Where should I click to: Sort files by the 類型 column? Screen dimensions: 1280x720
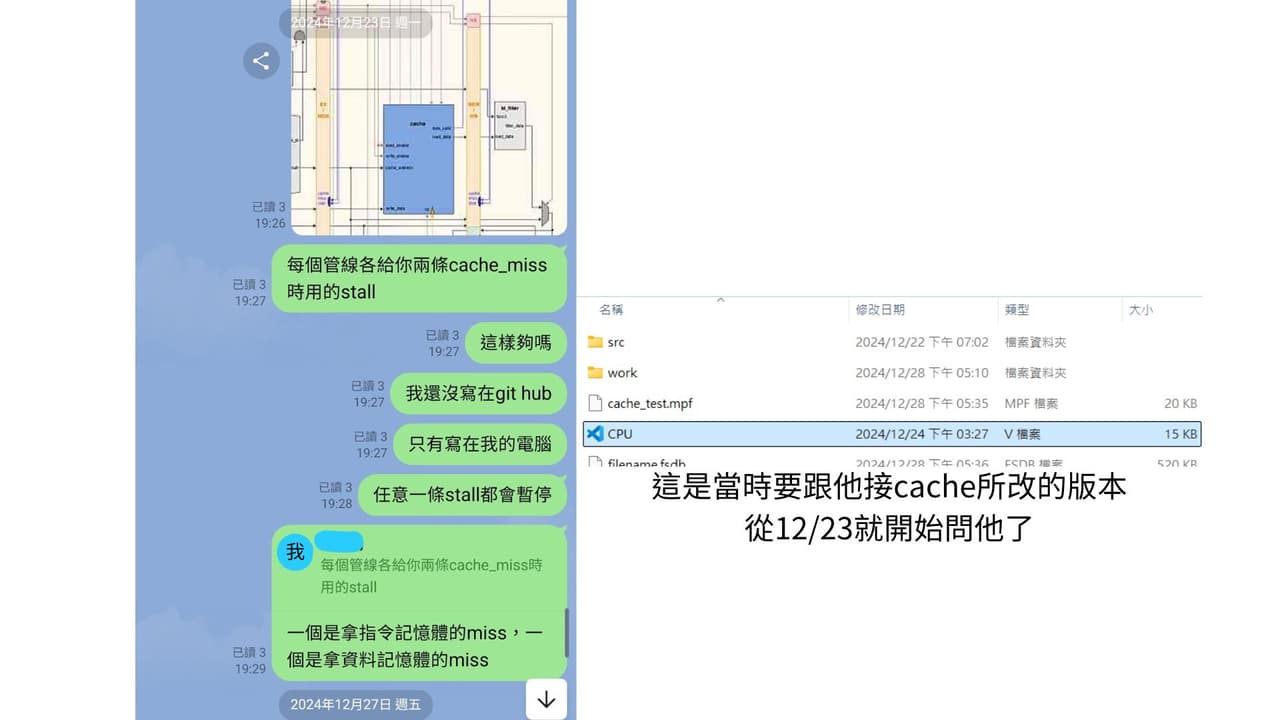[1017, 310]
